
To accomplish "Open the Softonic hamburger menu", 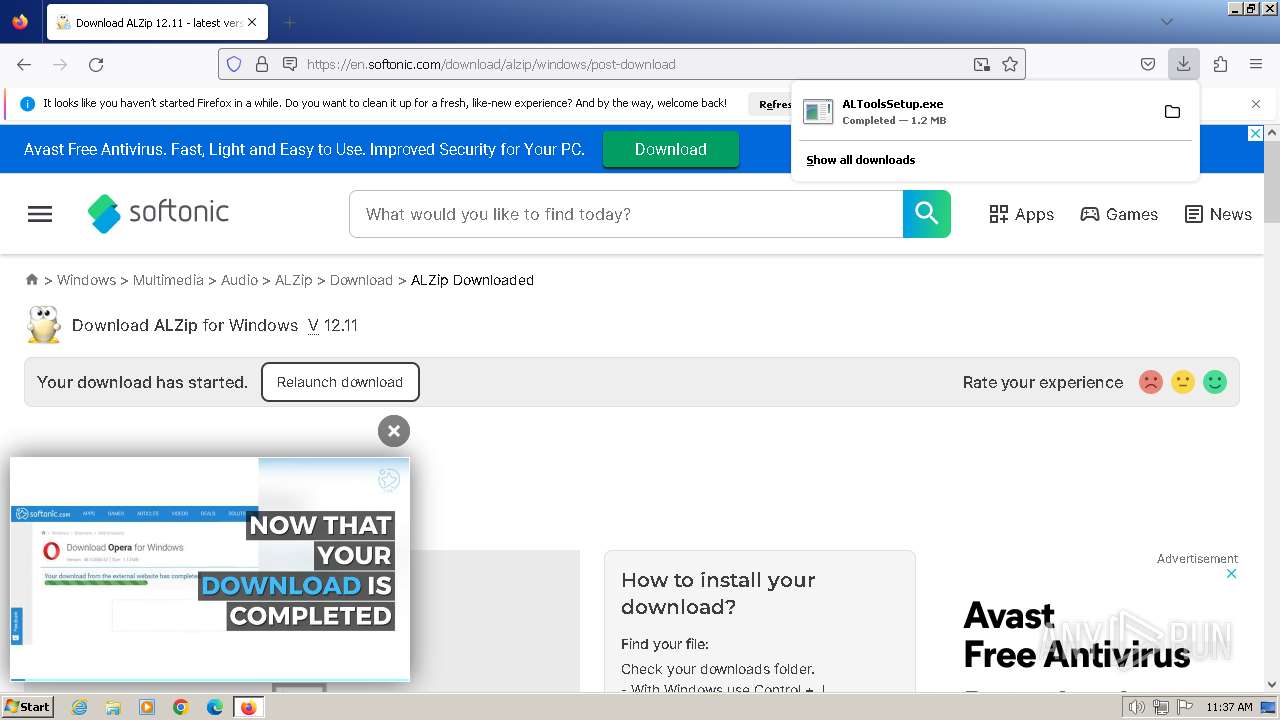I will (x=40, y=214).
